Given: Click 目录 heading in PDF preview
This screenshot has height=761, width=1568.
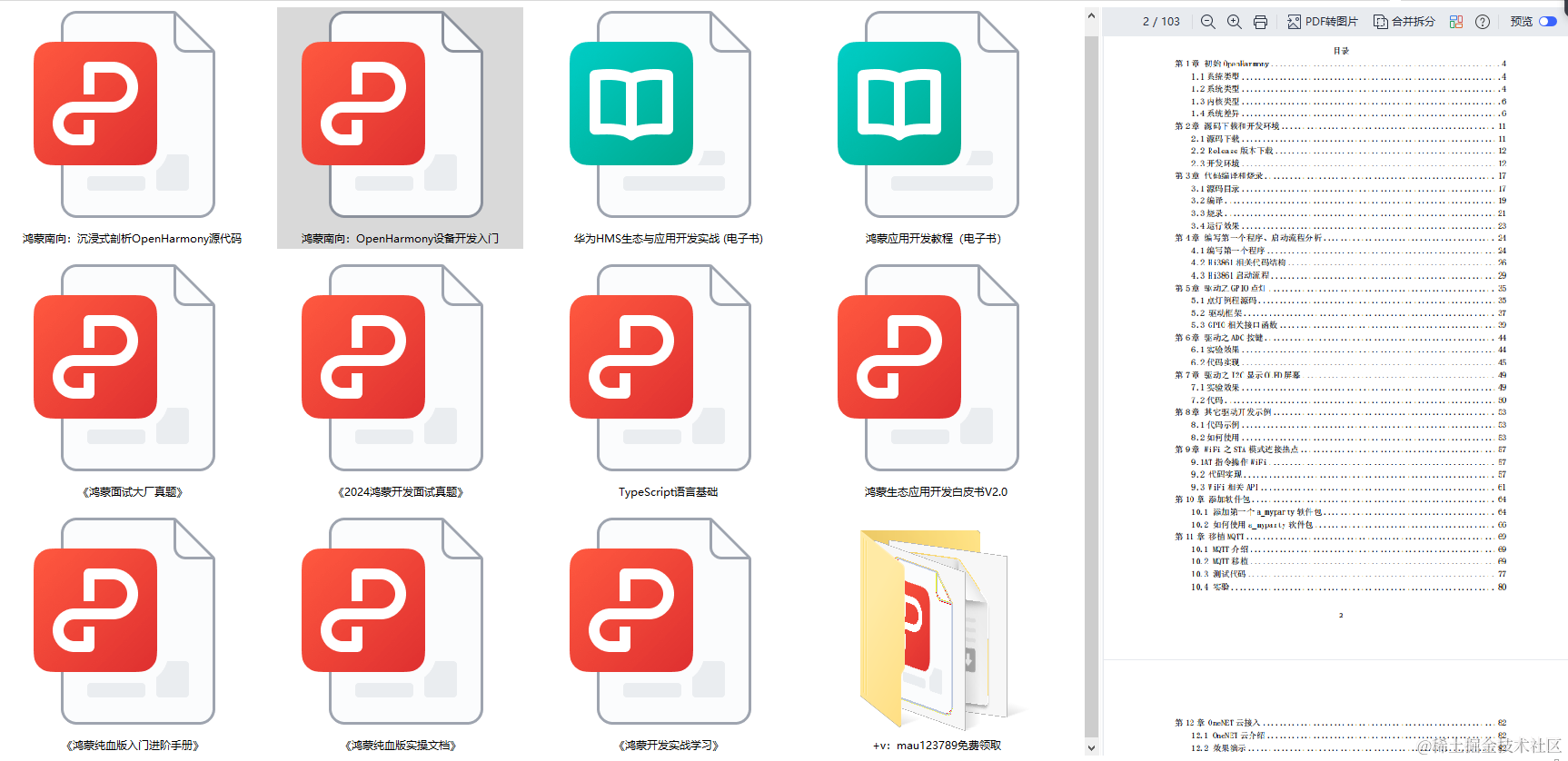Looking at the screenshot, I should click(x=1341, y=51).
